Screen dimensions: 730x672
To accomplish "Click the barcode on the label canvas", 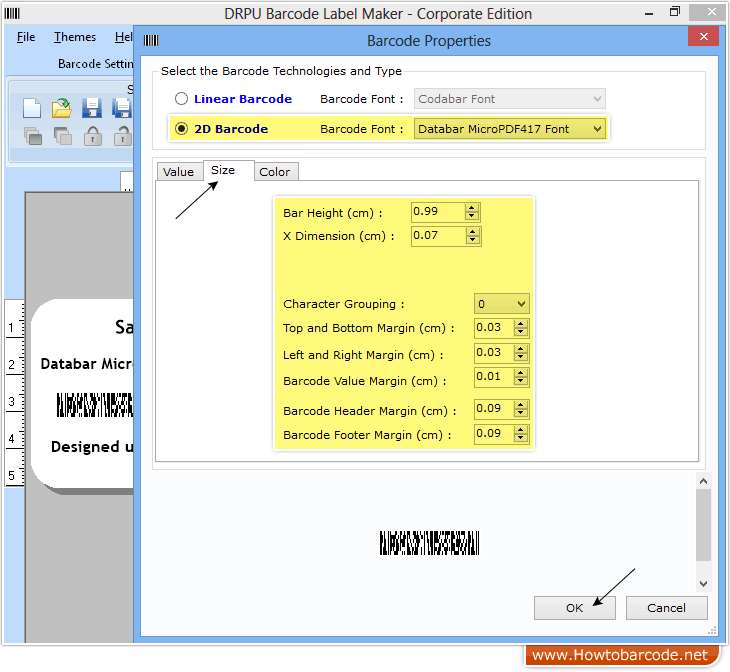I will 95,405.
